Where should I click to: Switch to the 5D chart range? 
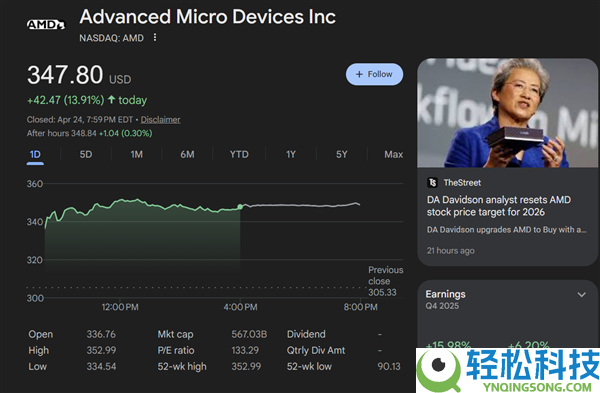[86, 155]
